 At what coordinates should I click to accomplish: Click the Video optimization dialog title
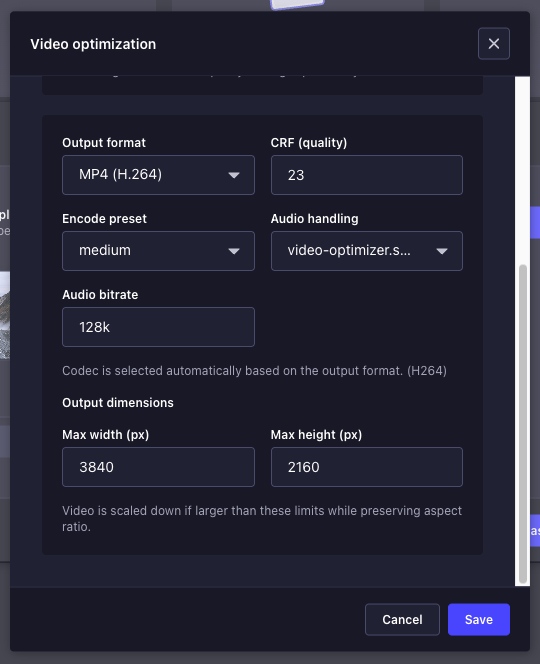click(93, 44)
